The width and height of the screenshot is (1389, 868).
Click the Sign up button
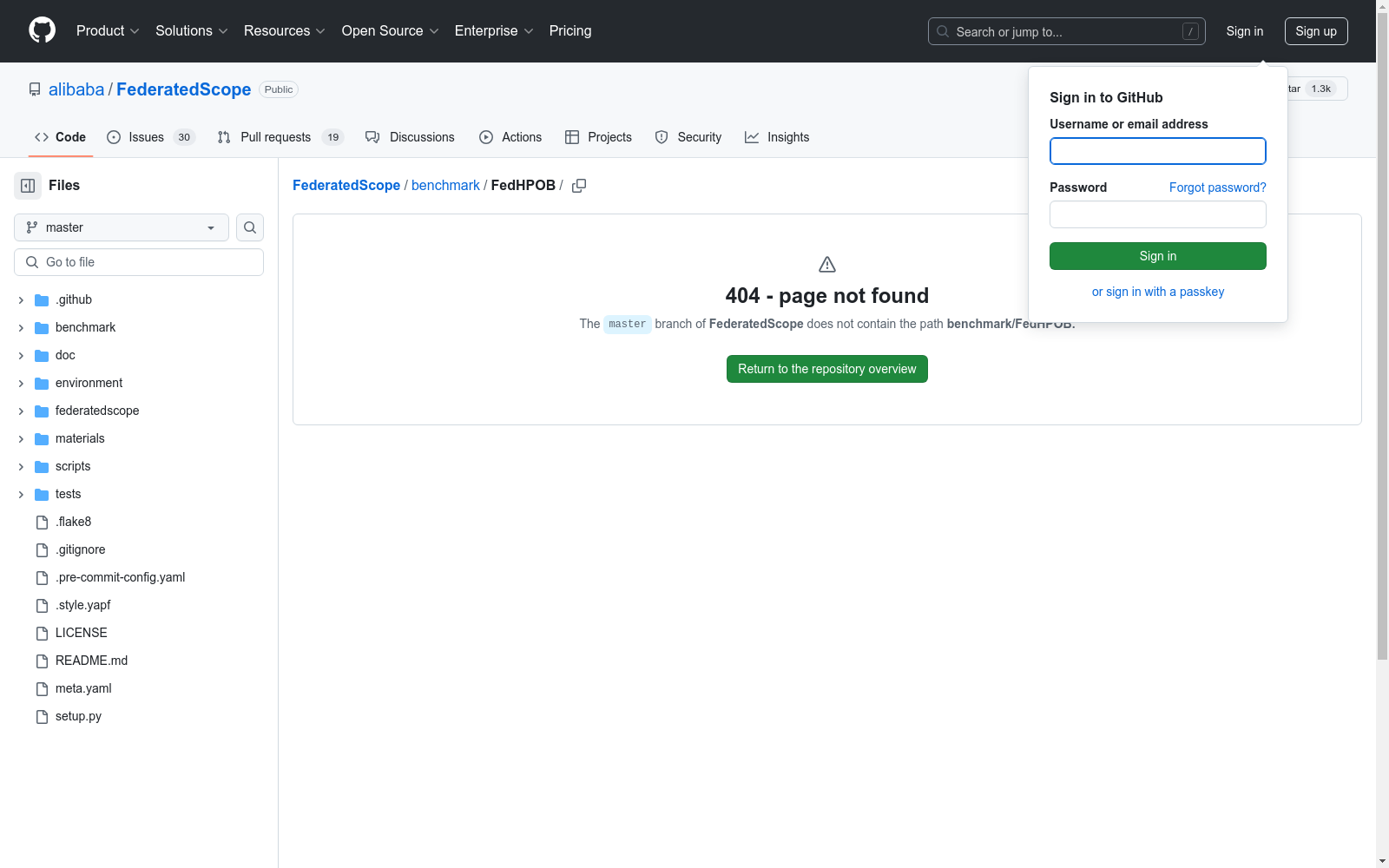click(1316, 31)
